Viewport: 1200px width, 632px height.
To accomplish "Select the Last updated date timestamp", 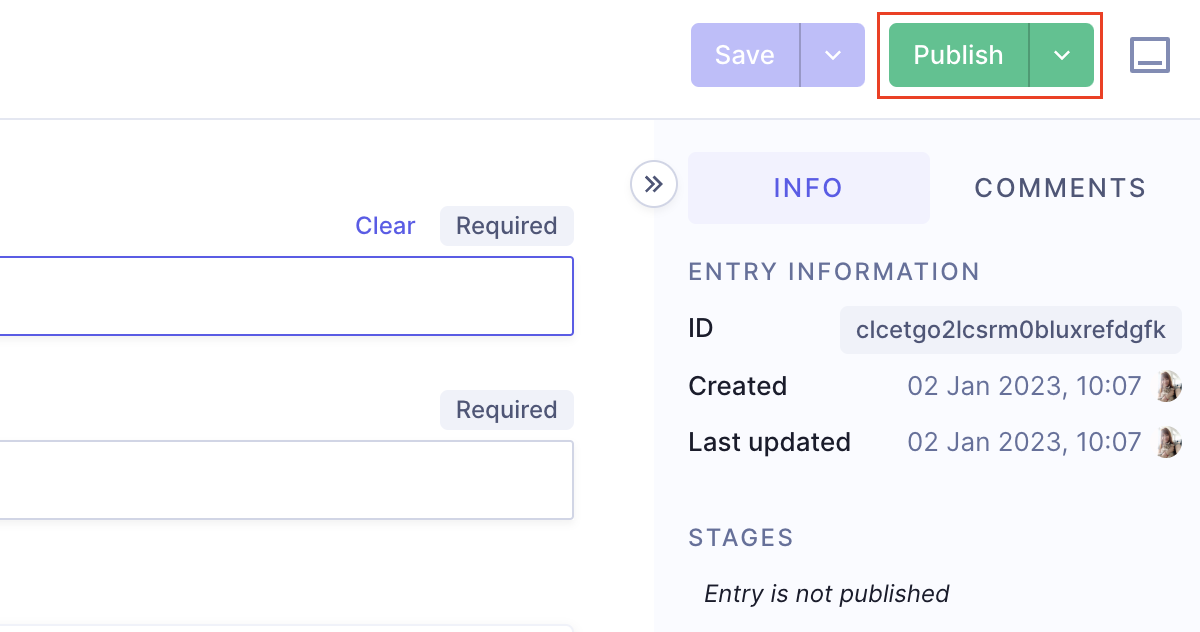I will tap(1023, 442).
